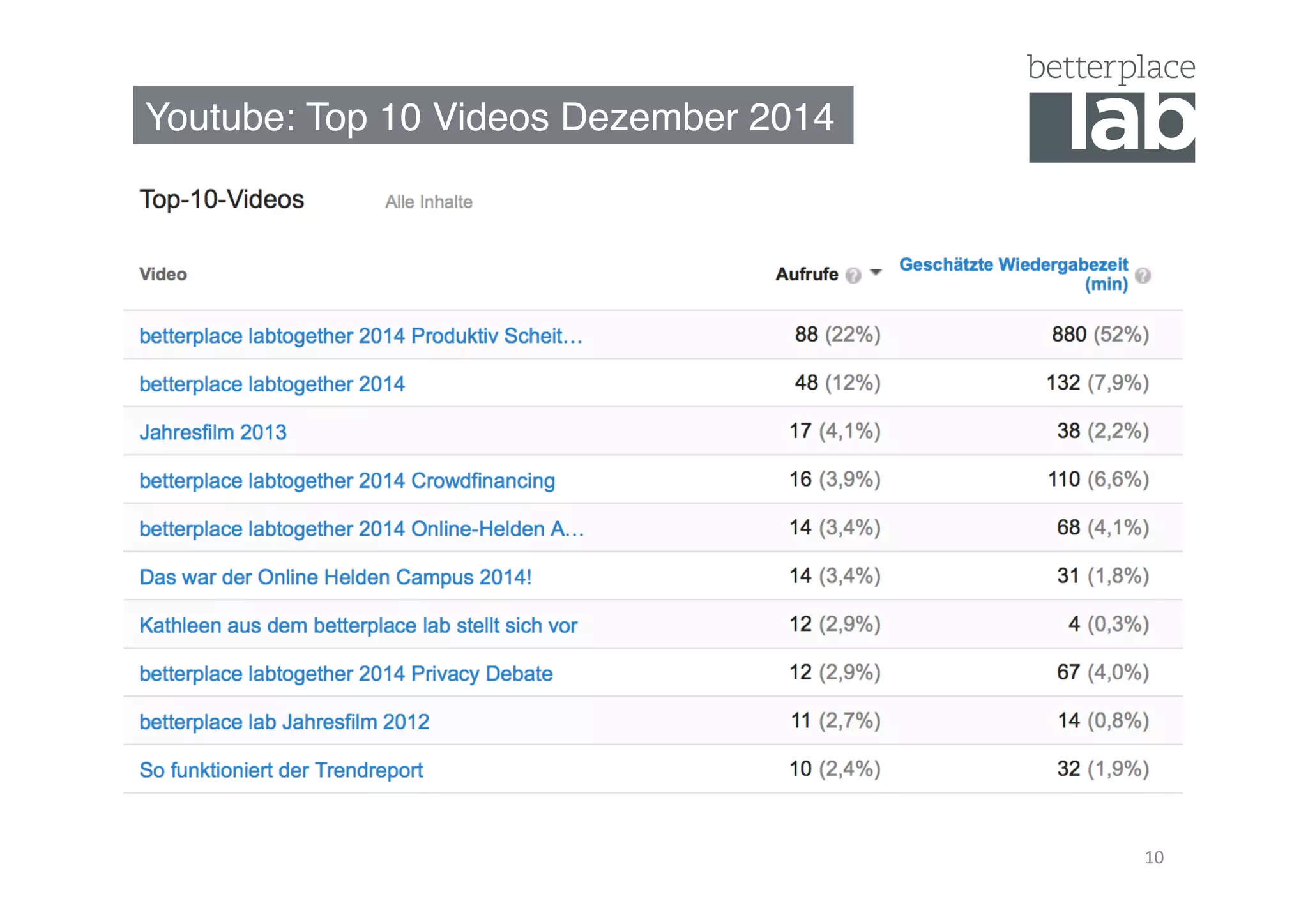This screenshot has width=1308, height=924.
Task: Open 'Kathleen aus dem betterplace lab stellt sich vor'
Action: tap(358, 625)
